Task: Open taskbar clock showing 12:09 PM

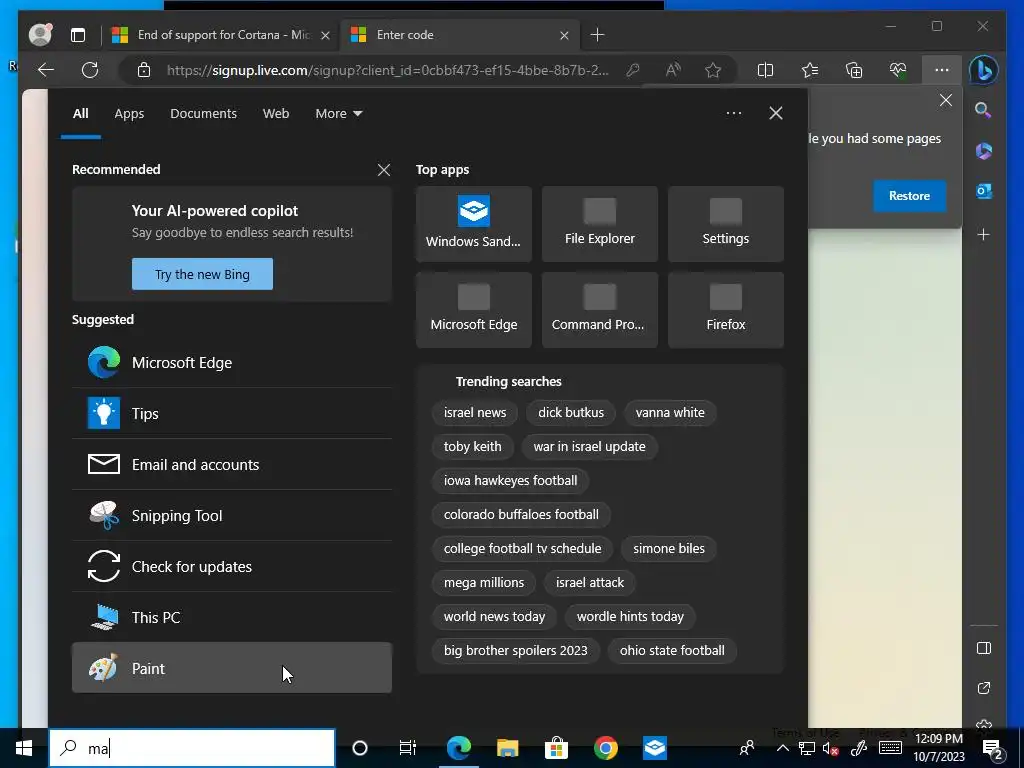Action: pos(939,748)
